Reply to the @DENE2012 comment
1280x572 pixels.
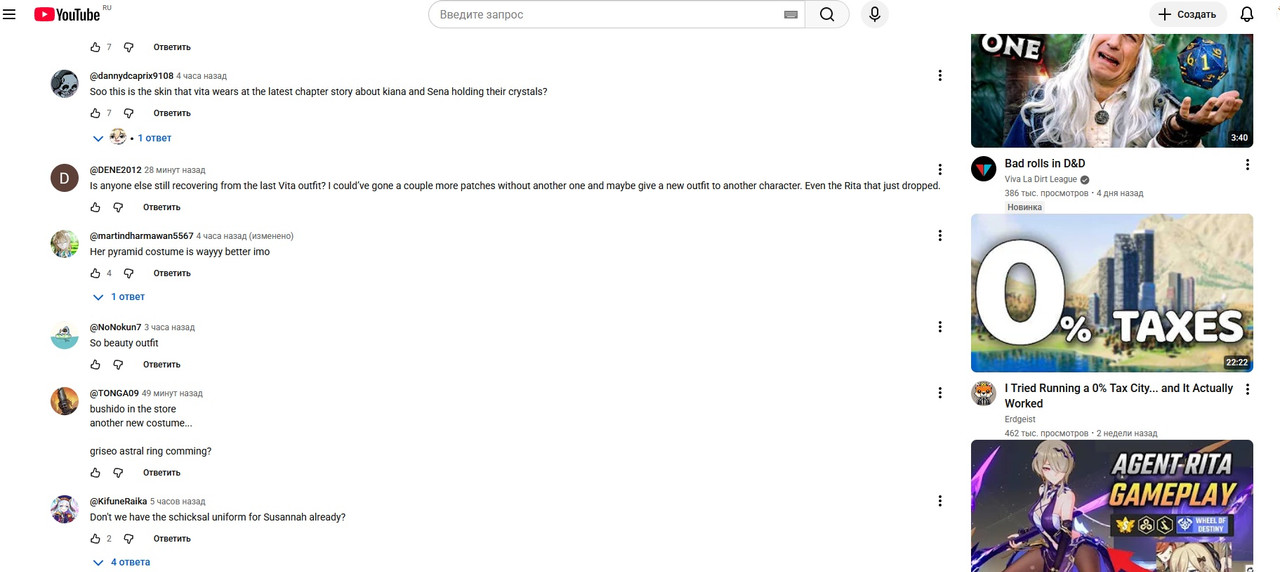click(162, 207)
